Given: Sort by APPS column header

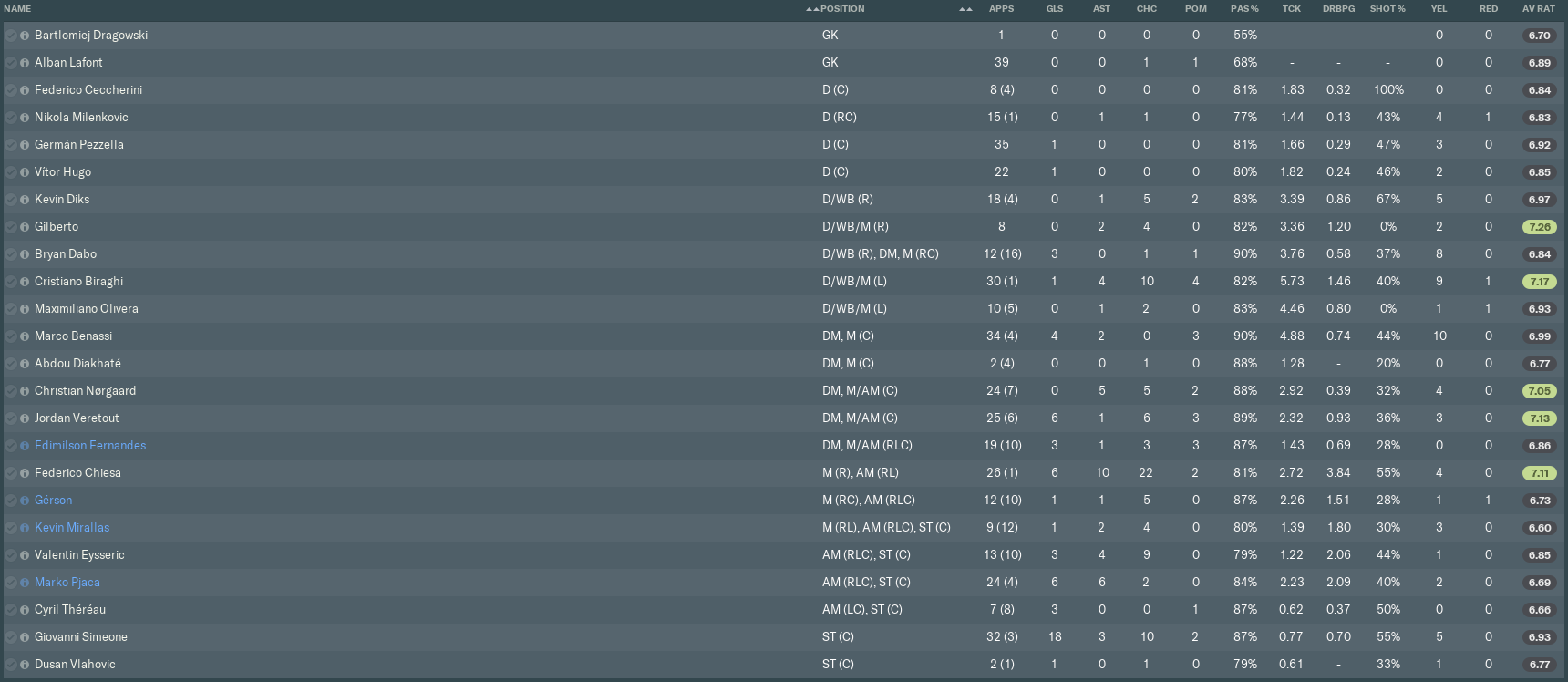Looking at the screenshot, I should click(1001, 9).
